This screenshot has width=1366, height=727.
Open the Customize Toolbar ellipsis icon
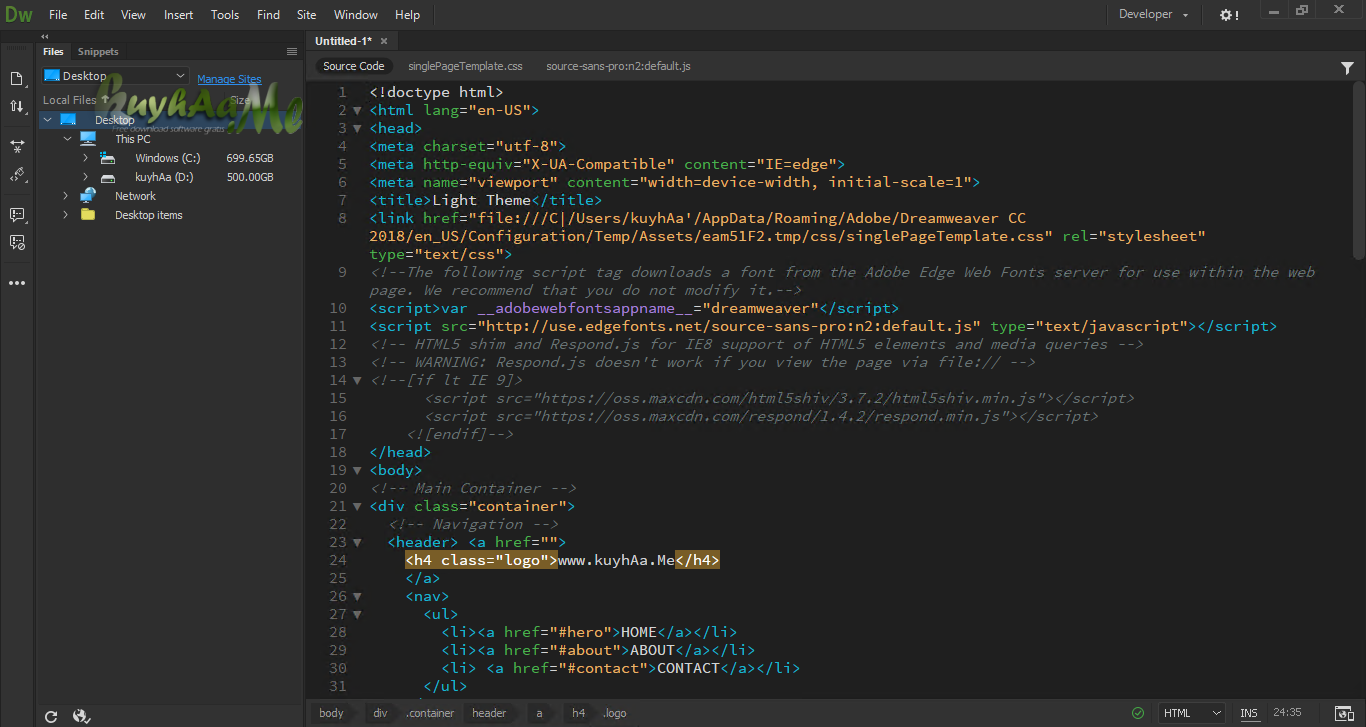pos(17,283)
